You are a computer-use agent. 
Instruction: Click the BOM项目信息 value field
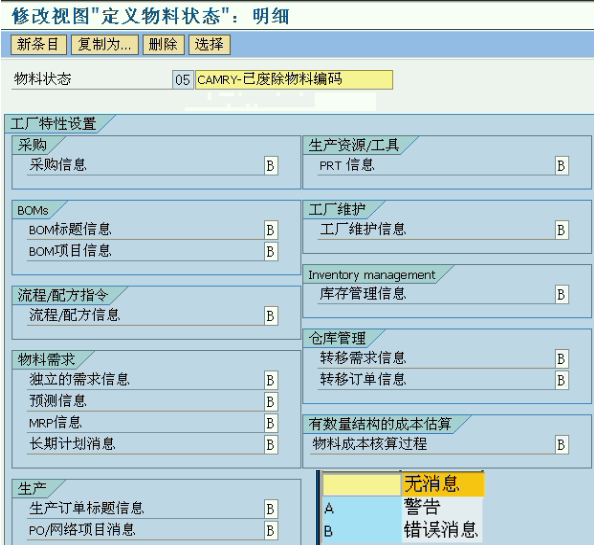[271, 251]
